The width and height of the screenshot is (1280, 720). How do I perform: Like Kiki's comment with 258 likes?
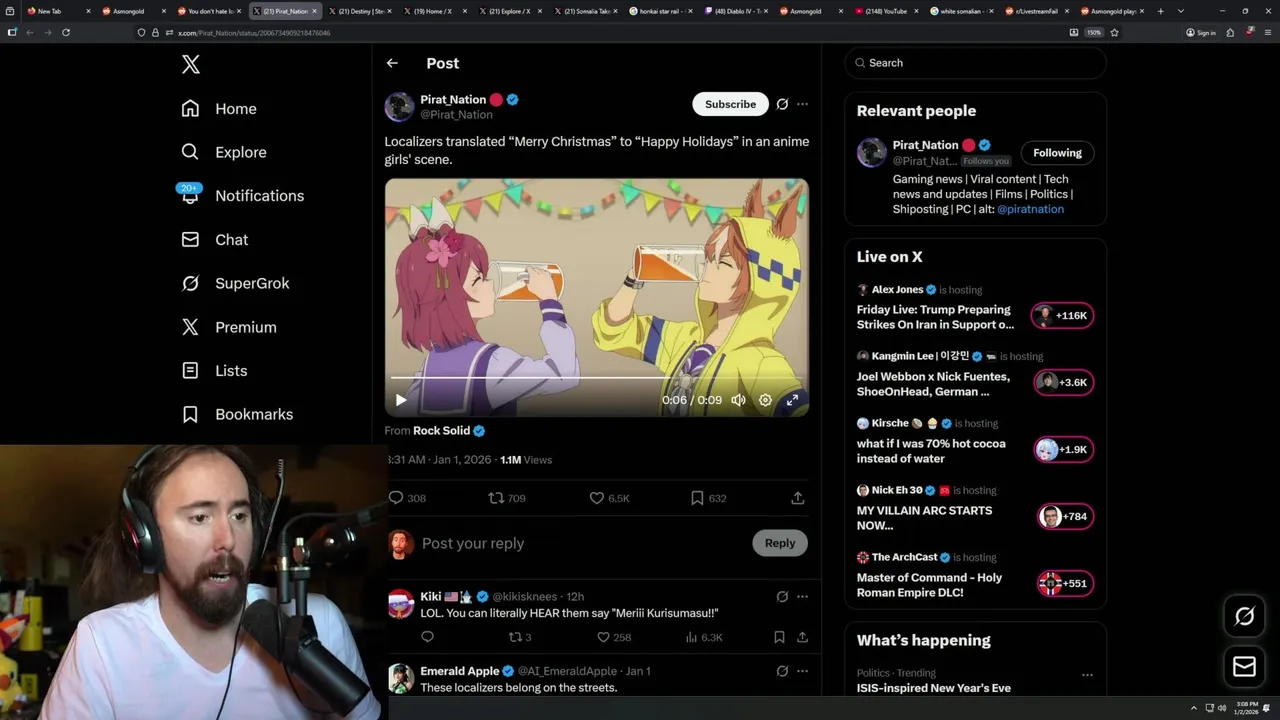(614, 637)
